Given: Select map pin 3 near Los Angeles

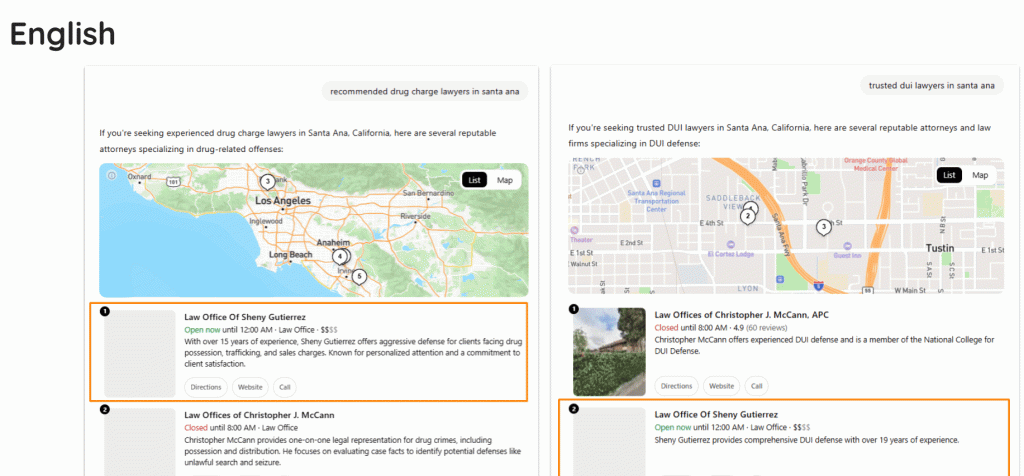Looking at the screenshot, I should click(266, 181).
